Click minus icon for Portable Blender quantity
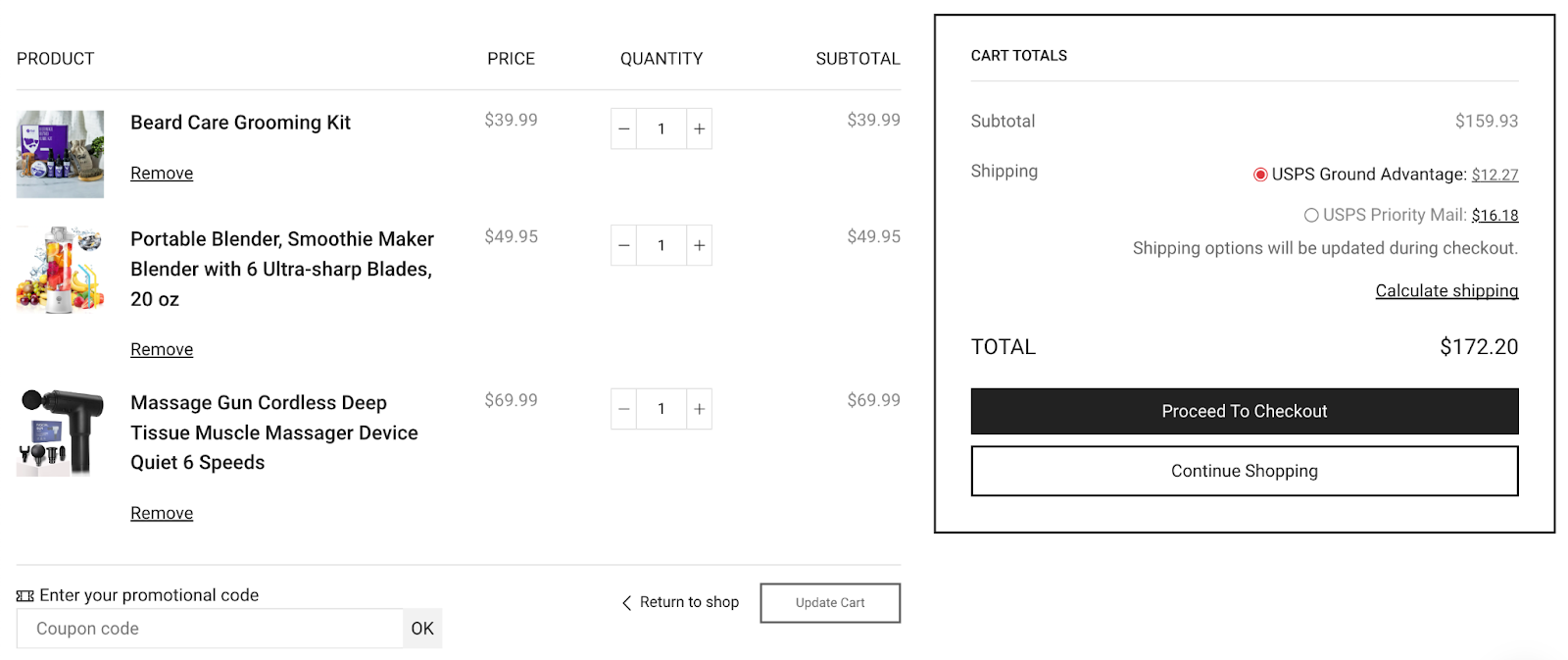 pos(623,245)
